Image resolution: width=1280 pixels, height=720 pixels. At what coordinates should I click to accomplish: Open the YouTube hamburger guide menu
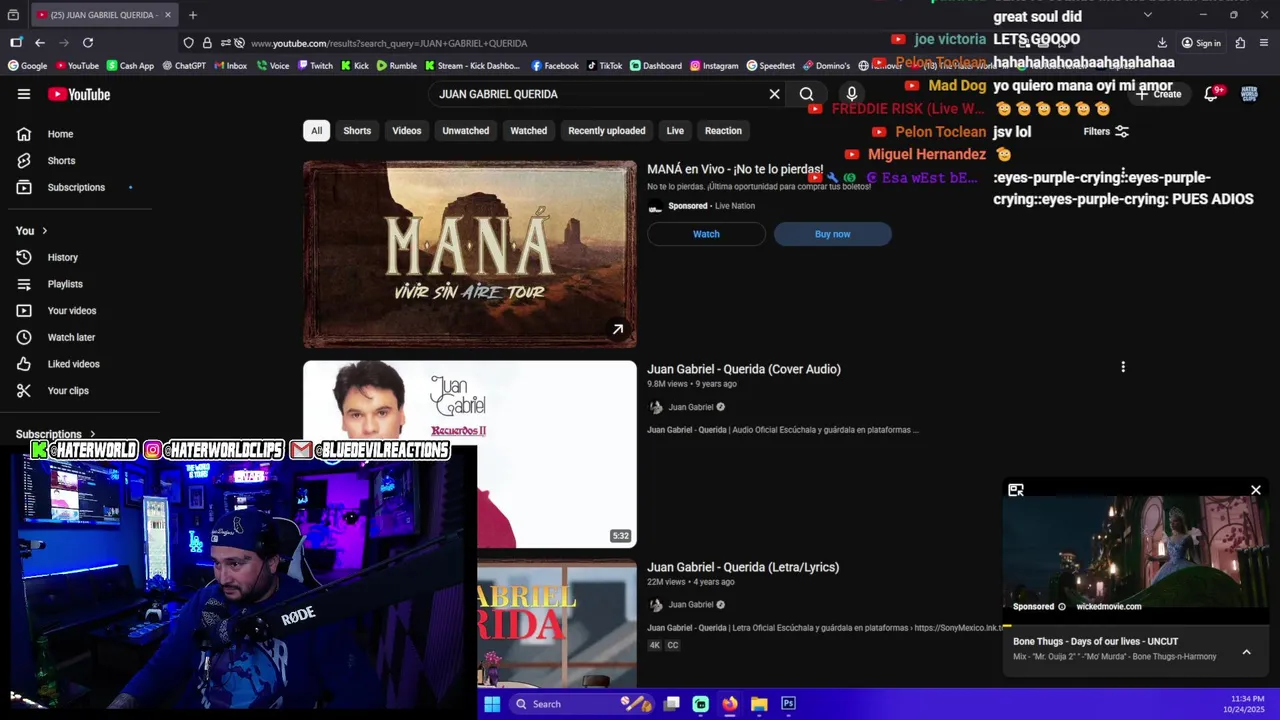(24, 94)
